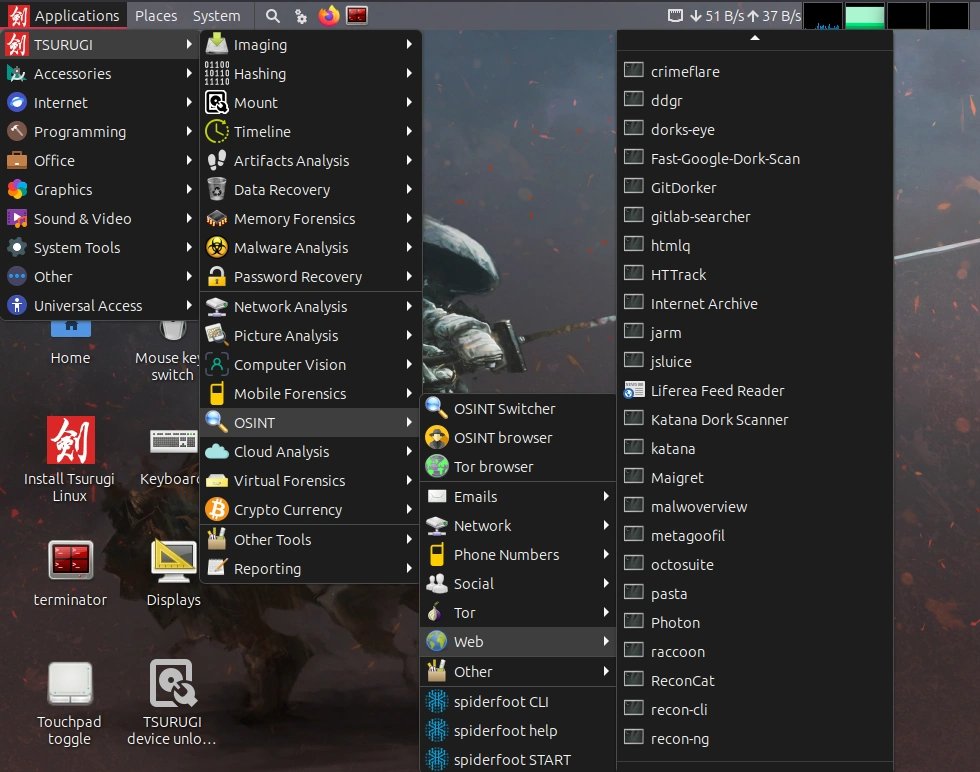Image resolution: width=980 pixels, height=772 pixels.
Task: Open TSURUGI device unlock desktop icon
Action: point(172,703)
